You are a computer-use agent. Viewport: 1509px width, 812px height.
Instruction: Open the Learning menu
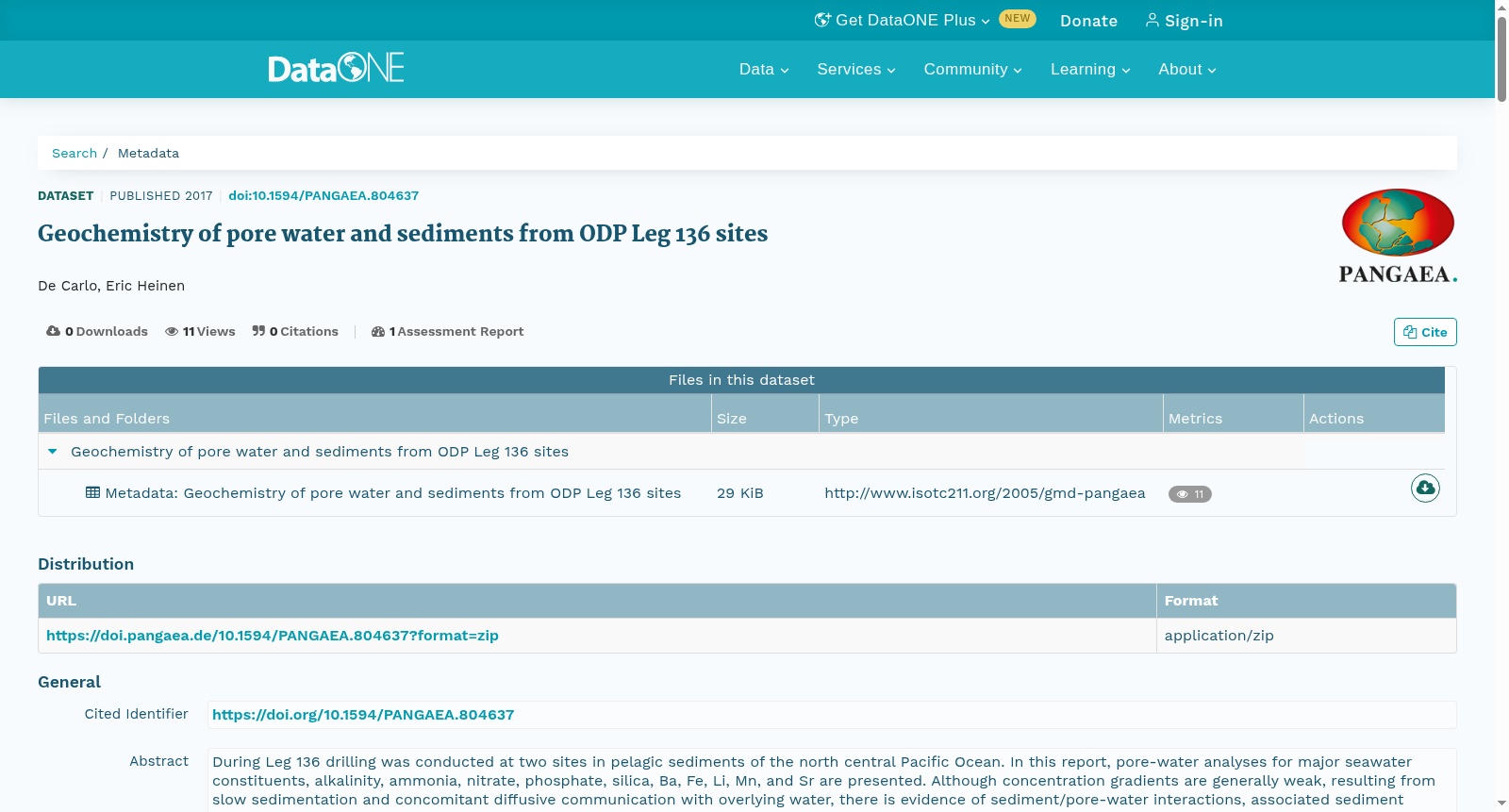click(1090, 69)
